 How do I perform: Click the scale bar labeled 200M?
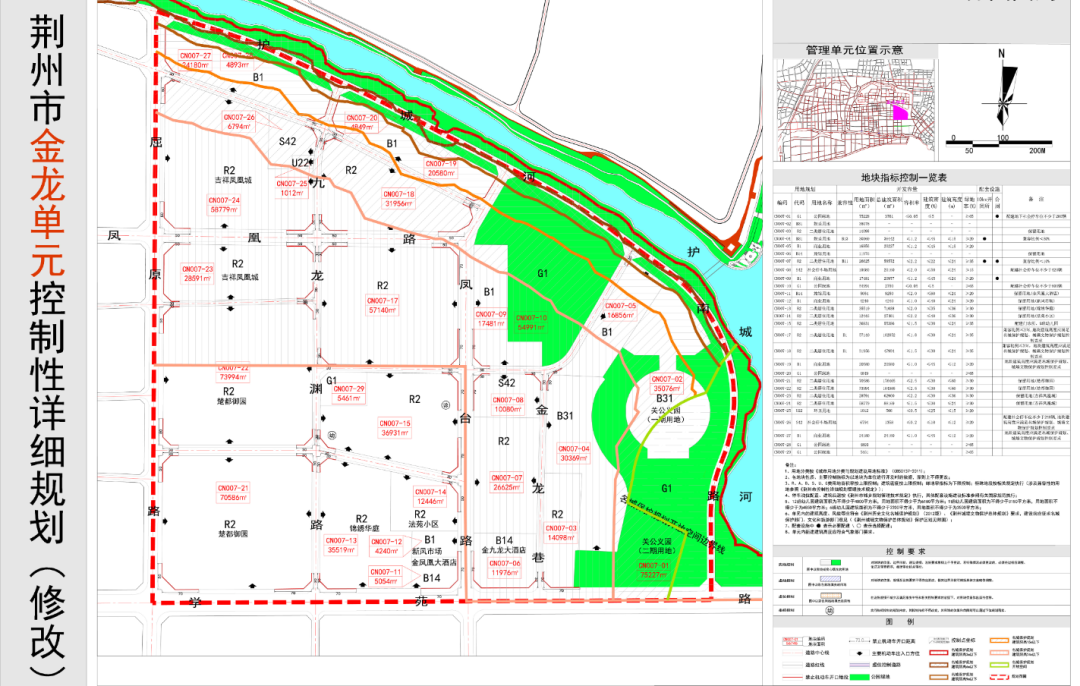pyautogui.click(x=999, y=144)
